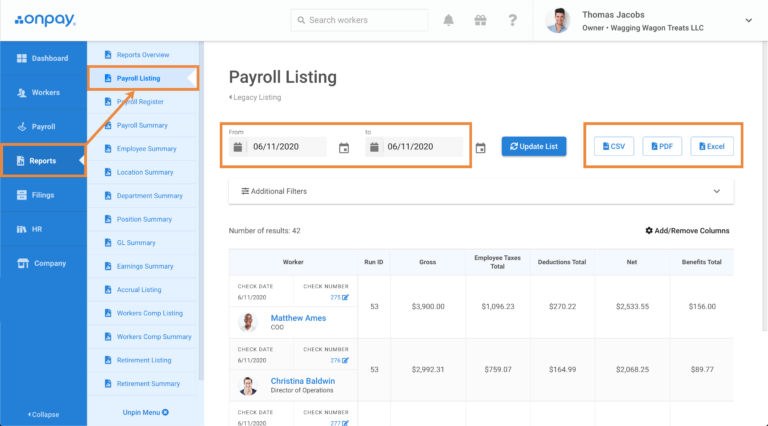
Task: Open calendar picker for To date
Action: click(480, 147)
